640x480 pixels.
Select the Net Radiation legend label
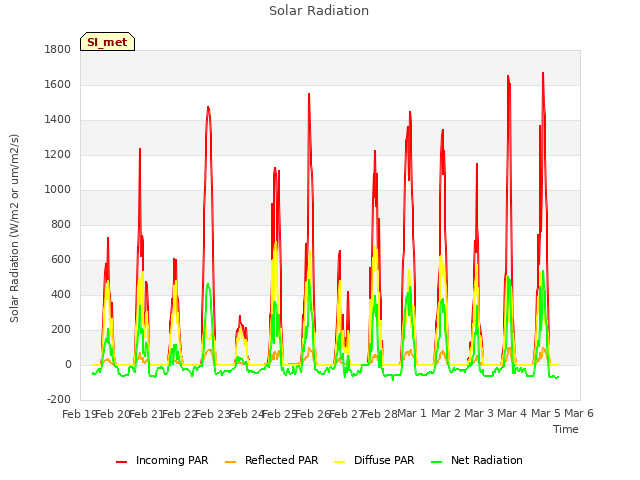point(487,460)
